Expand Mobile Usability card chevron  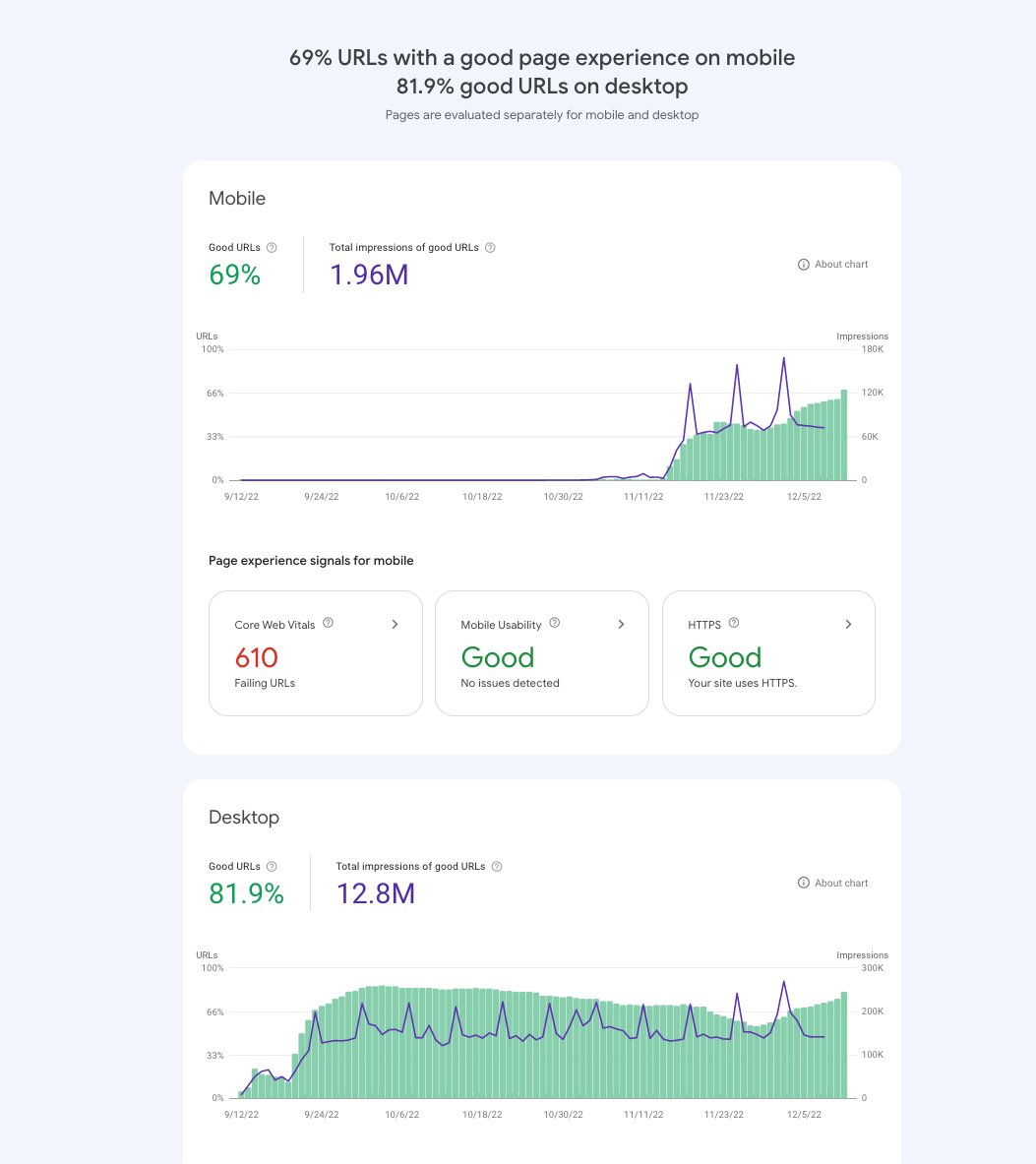point(621,625)
